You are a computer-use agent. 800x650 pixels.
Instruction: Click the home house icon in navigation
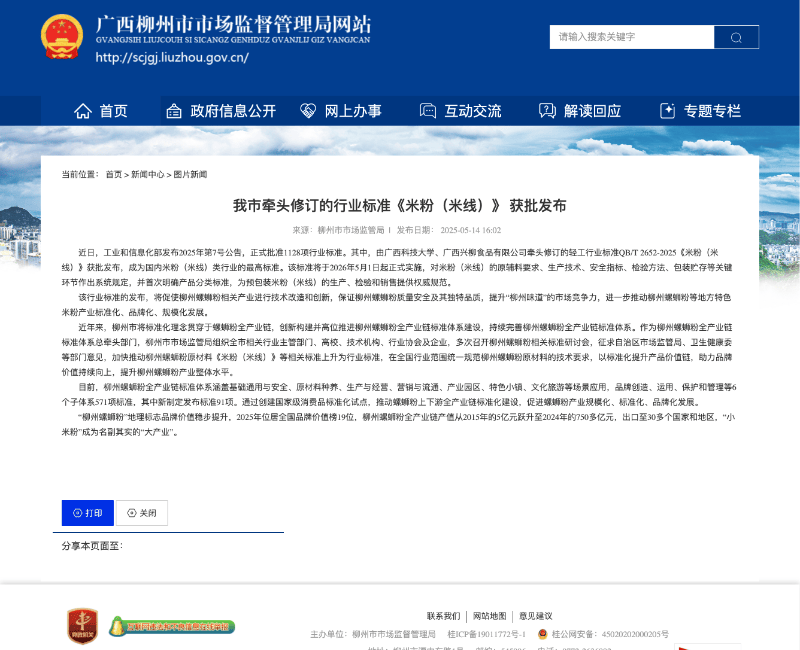pyautogui.click(x=83, y=111)
